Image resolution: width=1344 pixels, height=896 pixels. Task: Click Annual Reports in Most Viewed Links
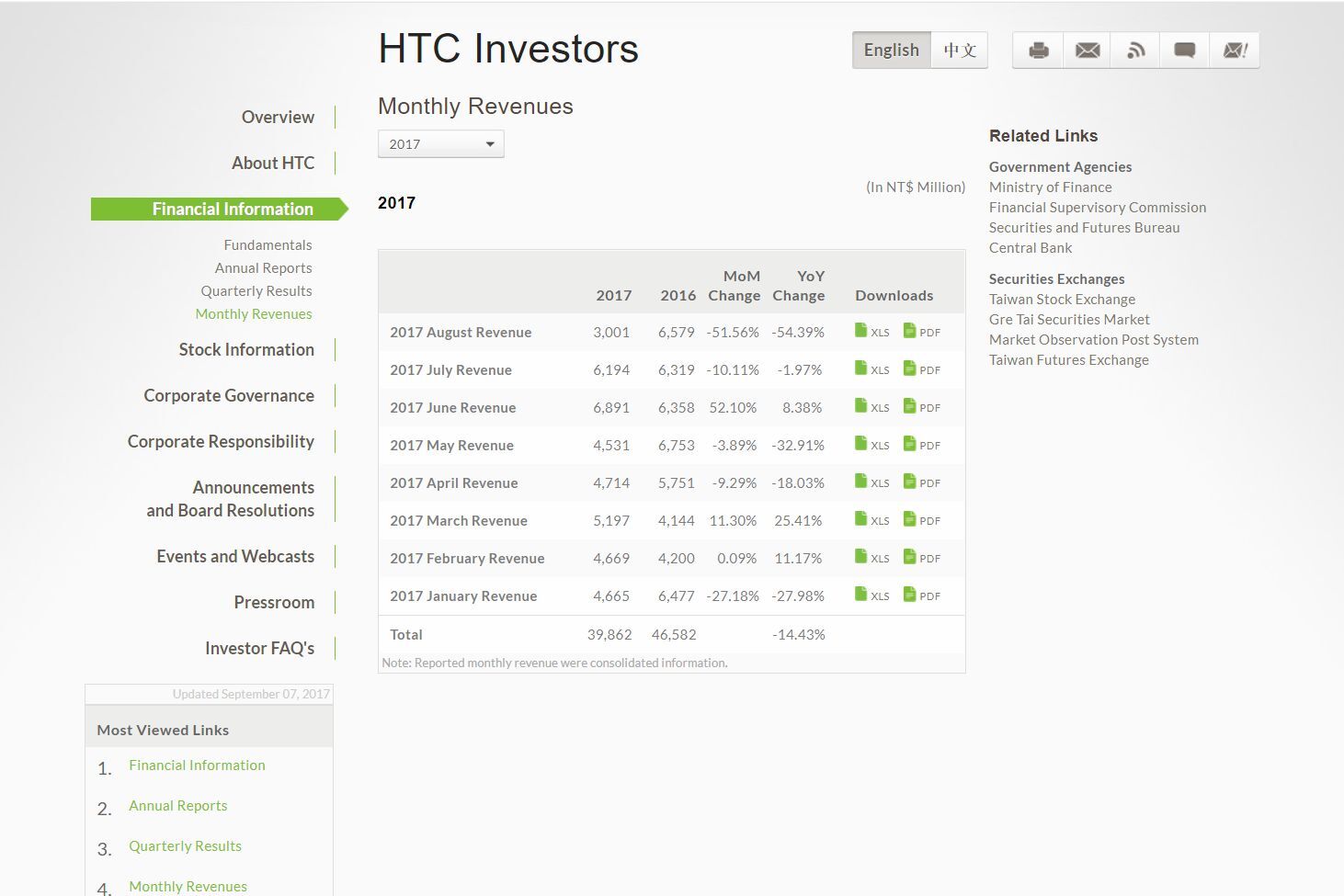(177, 805)
